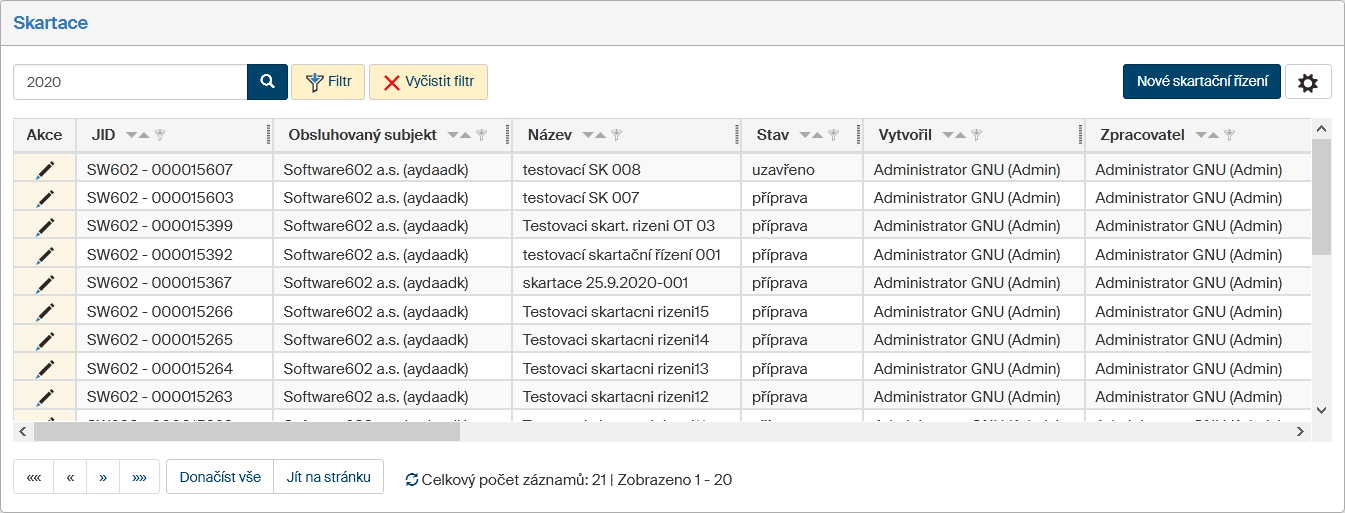
Task: Sort the JID column descending
Action: 131,135
